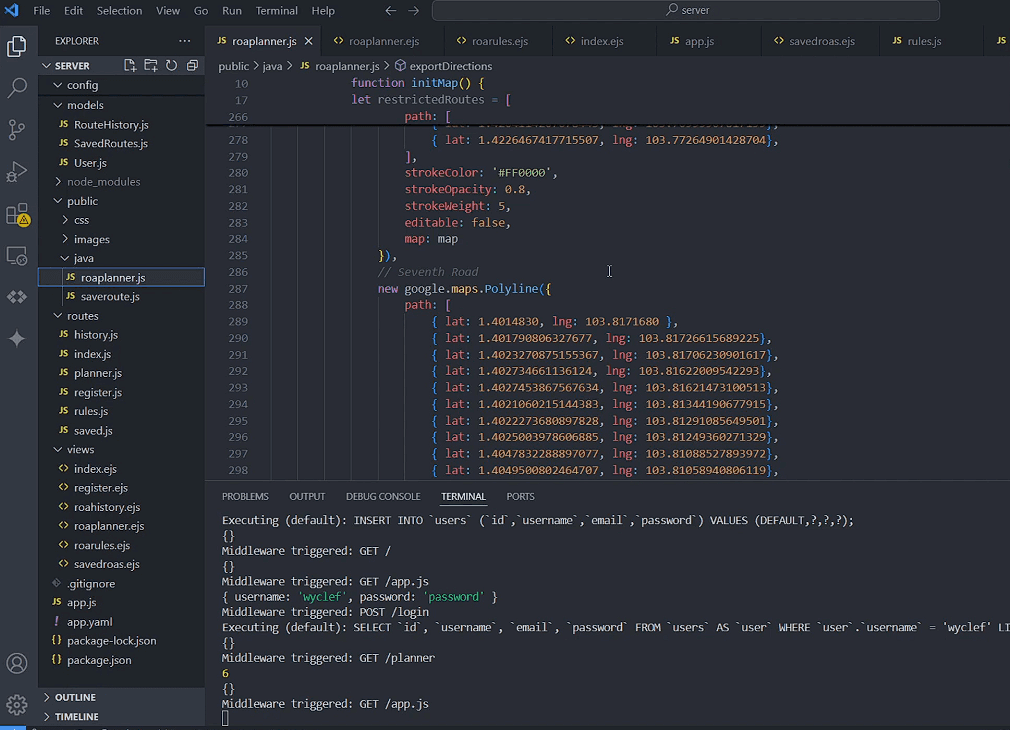Screen dimensions: 1010x730
Task: Open Manage settings gear
Action: pyautogui.click(x=17, y=705)
